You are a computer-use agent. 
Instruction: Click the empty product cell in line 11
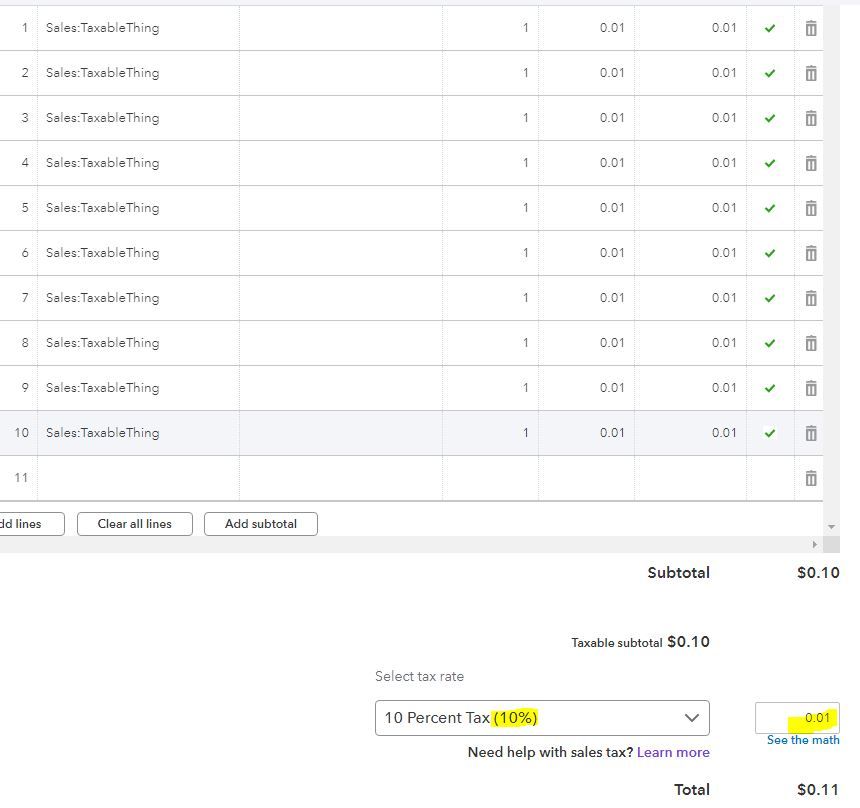tap(138, 478)
